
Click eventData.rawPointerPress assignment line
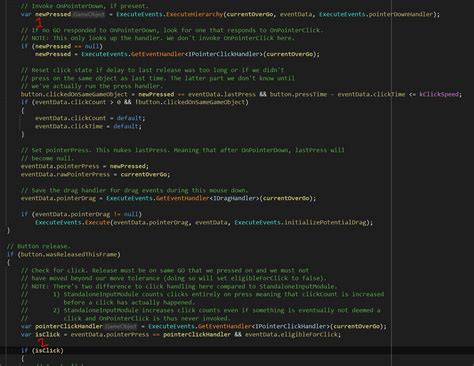pos(95,174)
